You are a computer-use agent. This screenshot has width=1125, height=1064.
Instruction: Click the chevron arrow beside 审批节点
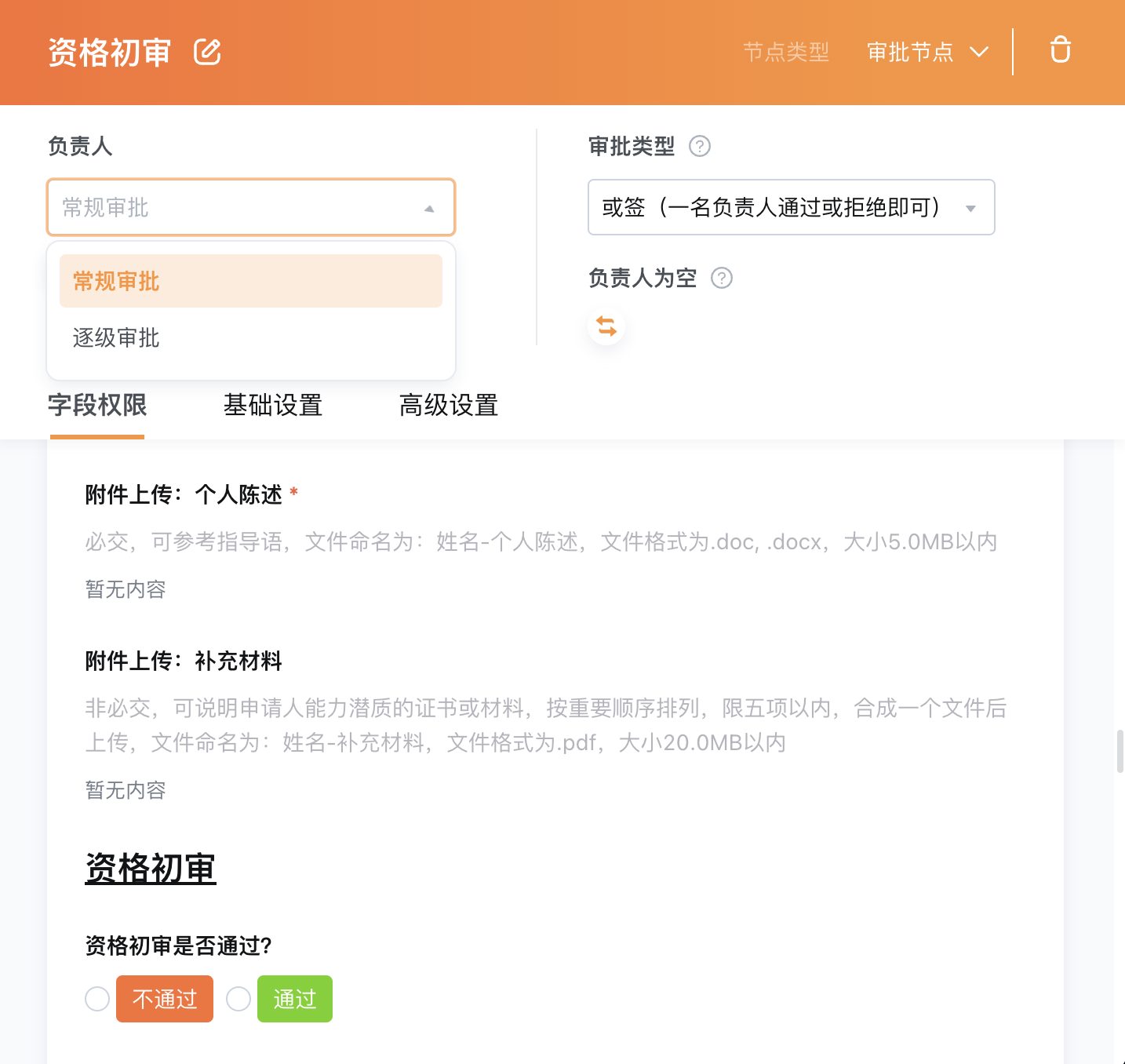(x=979, y=52)
